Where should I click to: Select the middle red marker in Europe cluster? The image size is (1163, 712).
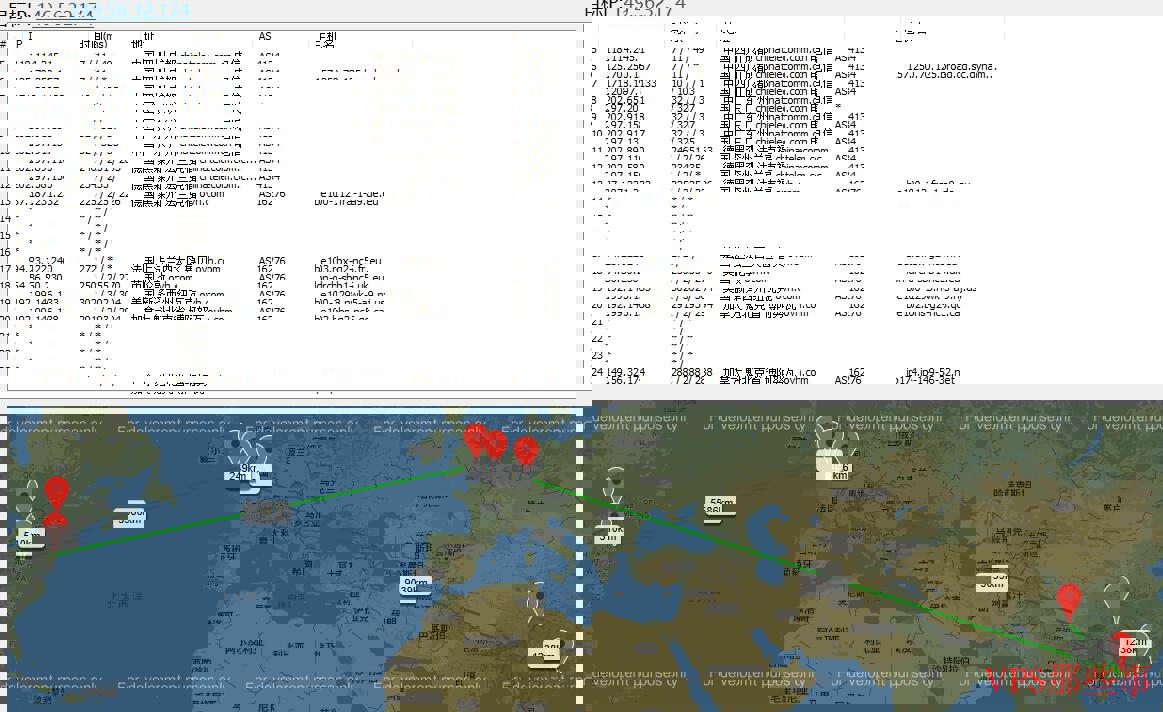pyautogui.click(x=494, y=443)
